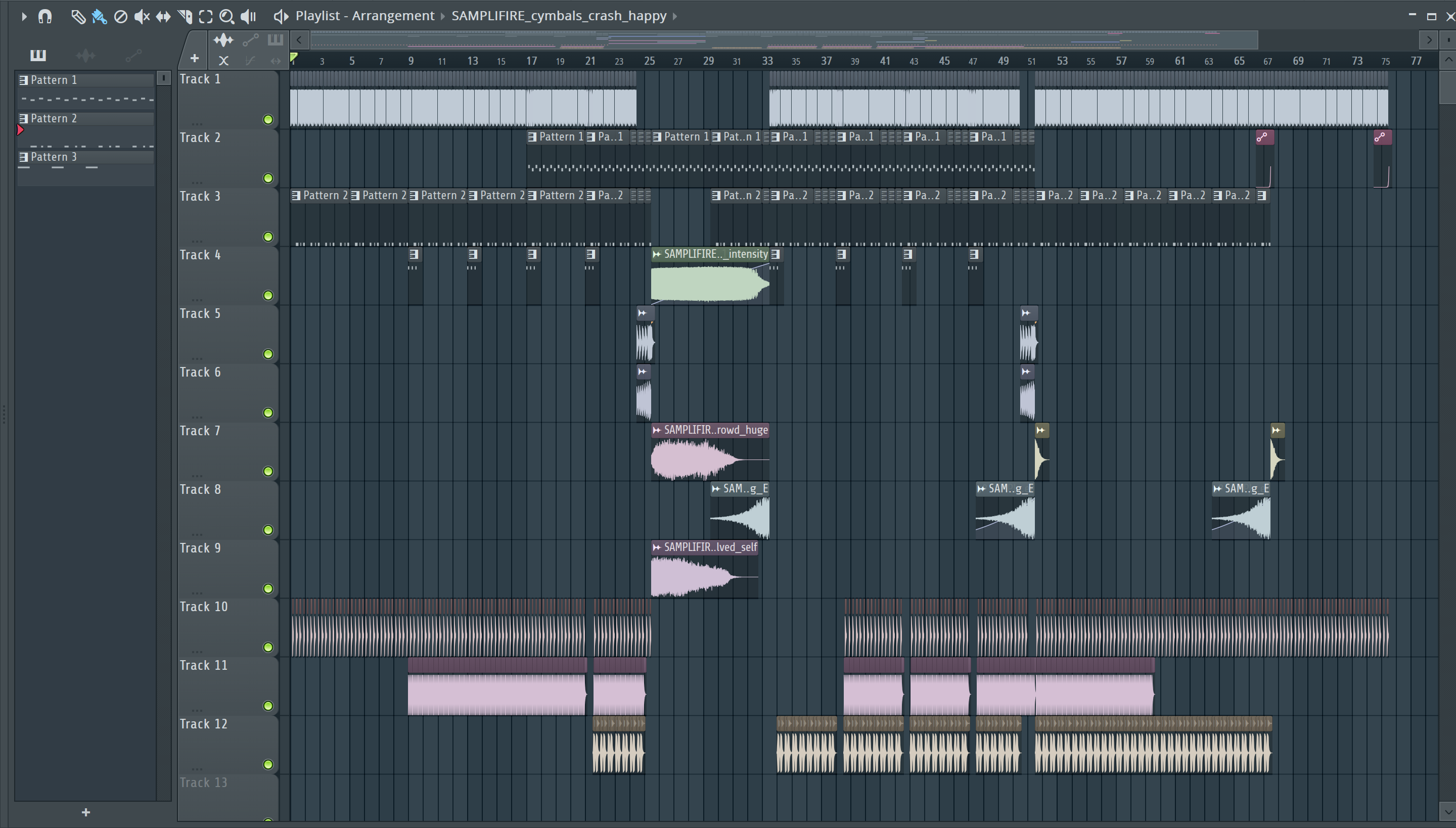Select clip SAMPLIFIRE_cymbals_crash_happy in title bar
Image resolution: width=1456 pixels, height=828 pixels.
559,16
